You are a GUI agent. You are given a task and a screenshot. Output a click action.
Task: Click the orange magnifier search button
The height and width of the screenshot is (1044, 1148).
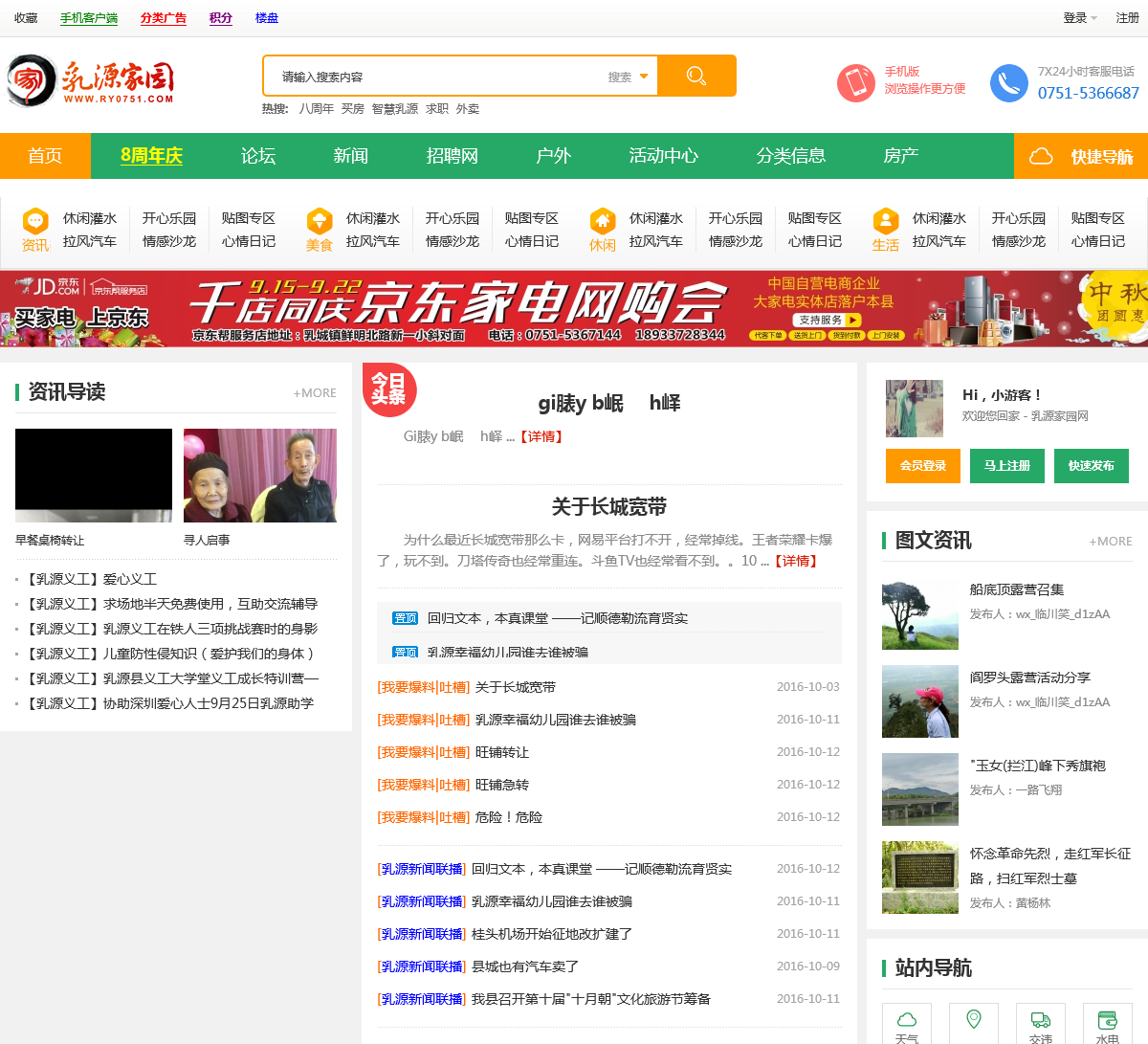[696, 76]
